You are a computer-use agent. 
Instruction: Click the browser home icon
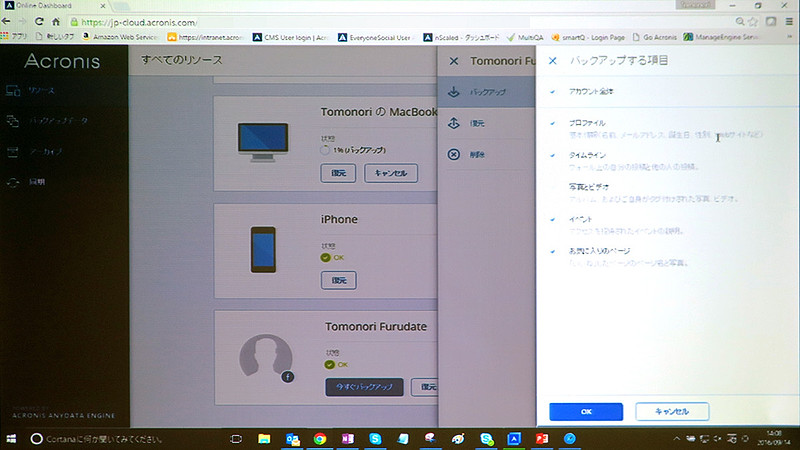tap(56, 21)
